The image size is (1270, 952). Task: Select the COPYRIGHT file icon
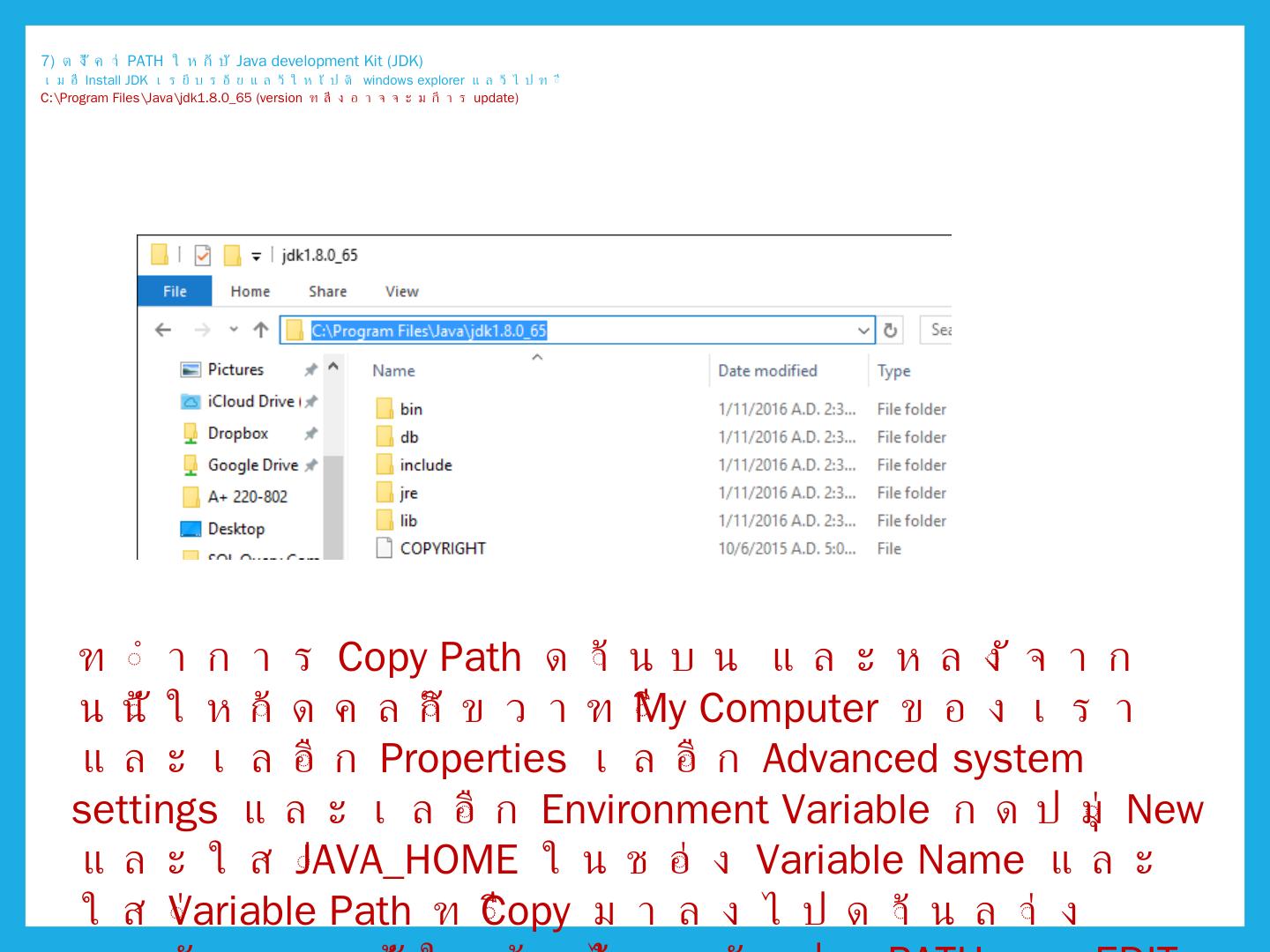click(385, 548)
